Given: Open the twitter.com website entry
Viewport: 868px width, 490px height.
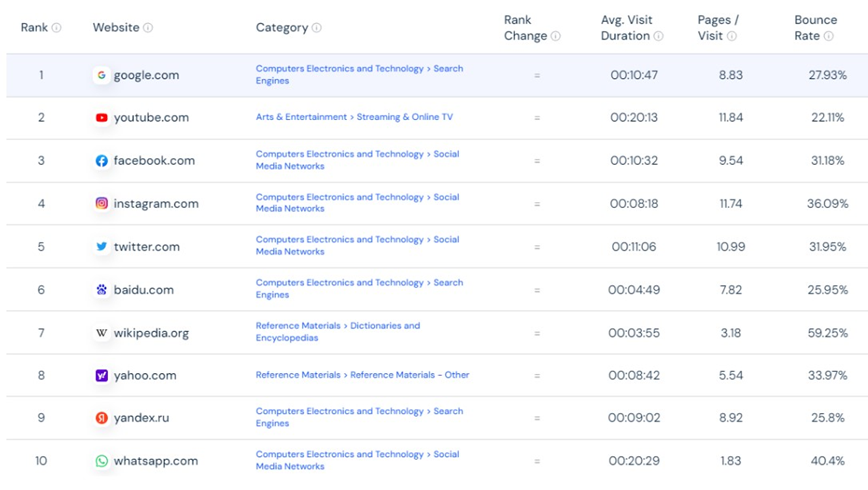Looking at the screenshot, I should [147, 246].
